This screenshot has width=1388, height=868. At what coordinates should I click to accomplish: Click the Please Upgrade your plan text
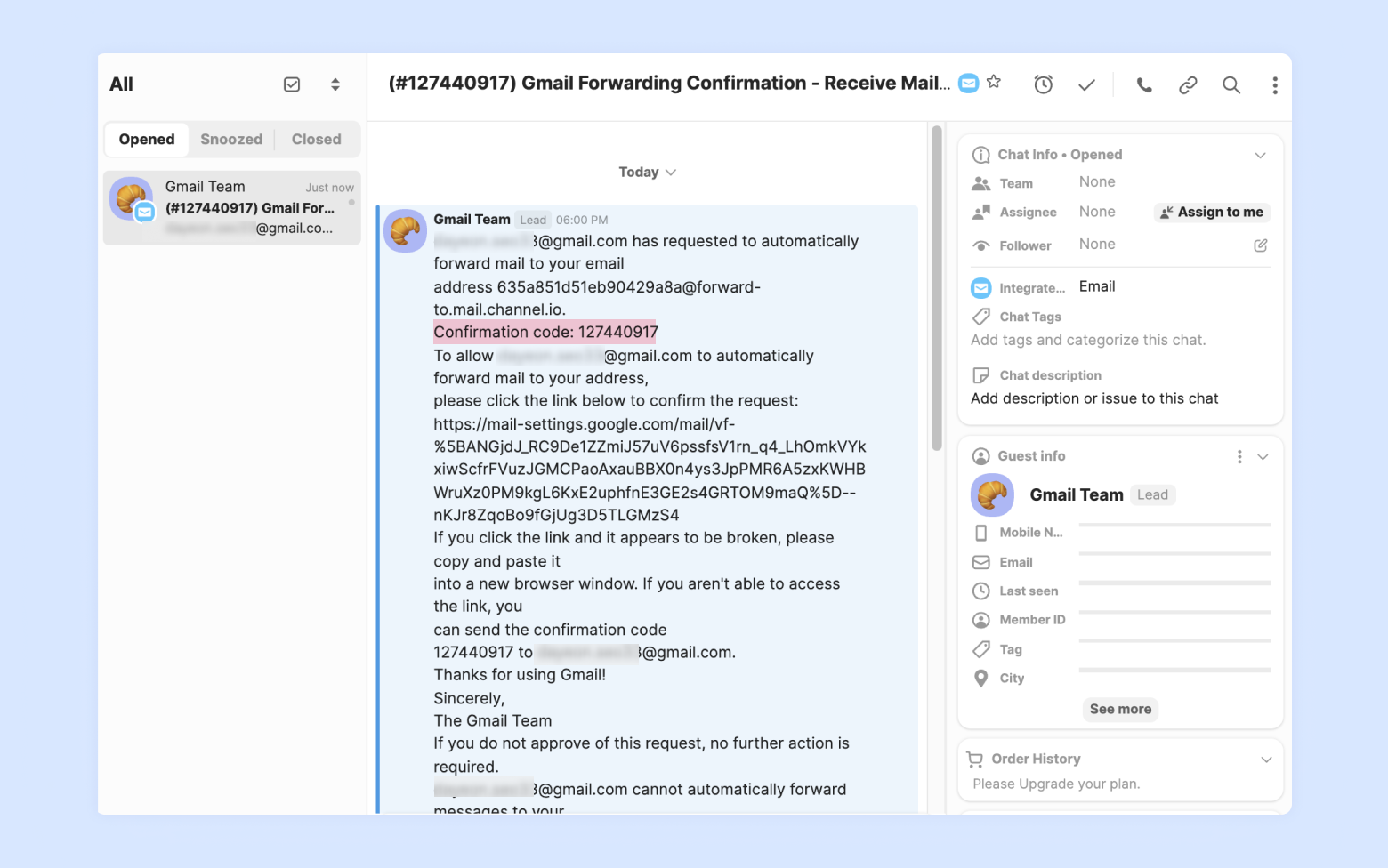pos(1056,784)
